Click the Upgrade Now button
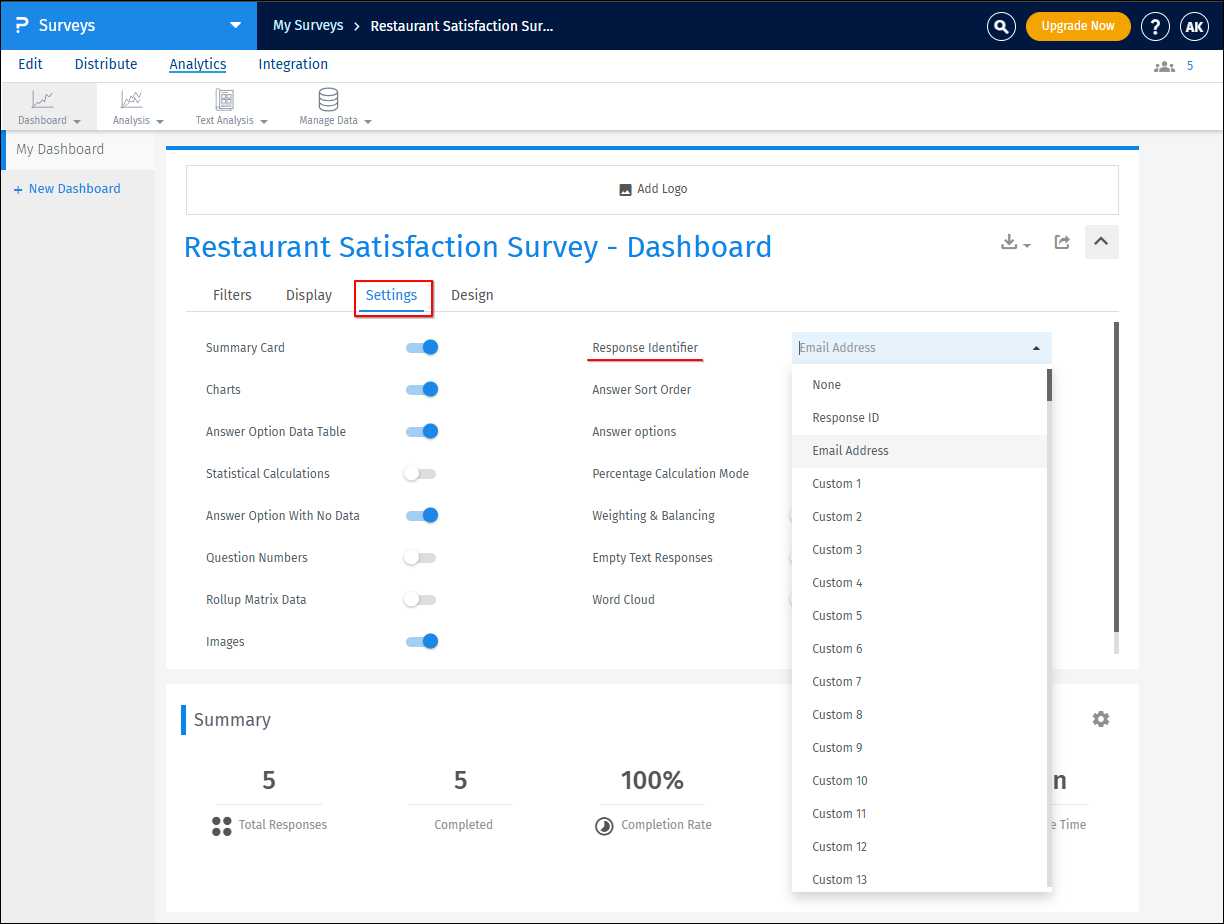Screen dimensions: 1224x924 tap(1077, 26)
